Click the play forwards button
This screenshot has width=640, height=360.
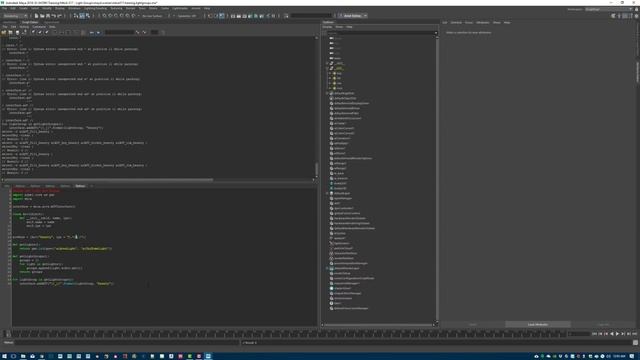(617, 334)
